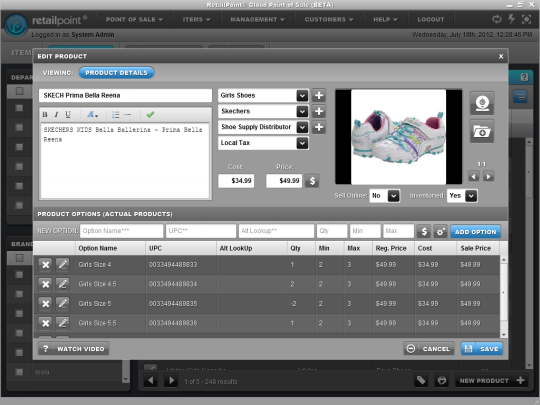Viewport: 540px width, 405px height.
Task: Open the Skechers brand dropdown
Action: point(302,112)
